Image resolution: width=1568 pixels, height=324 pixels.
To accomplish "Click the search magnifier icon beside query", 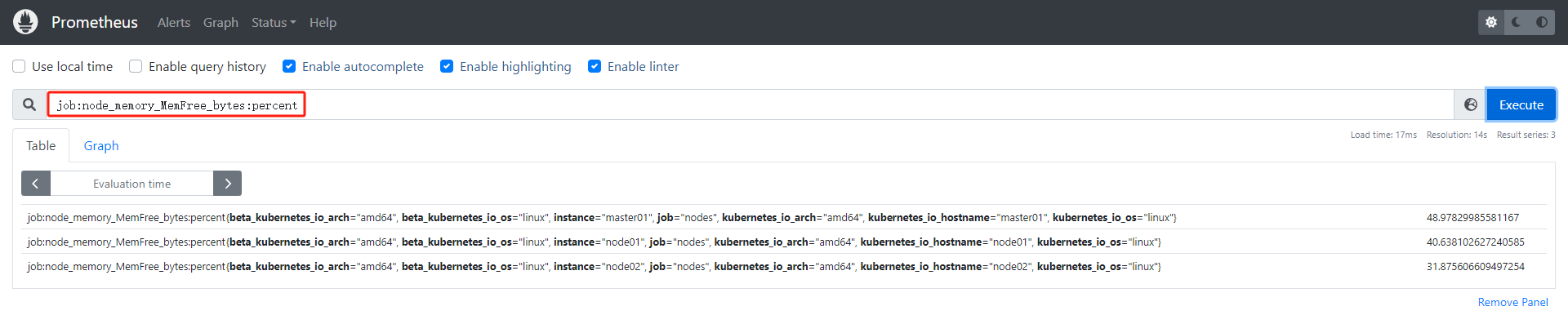I will pos(29,104).
